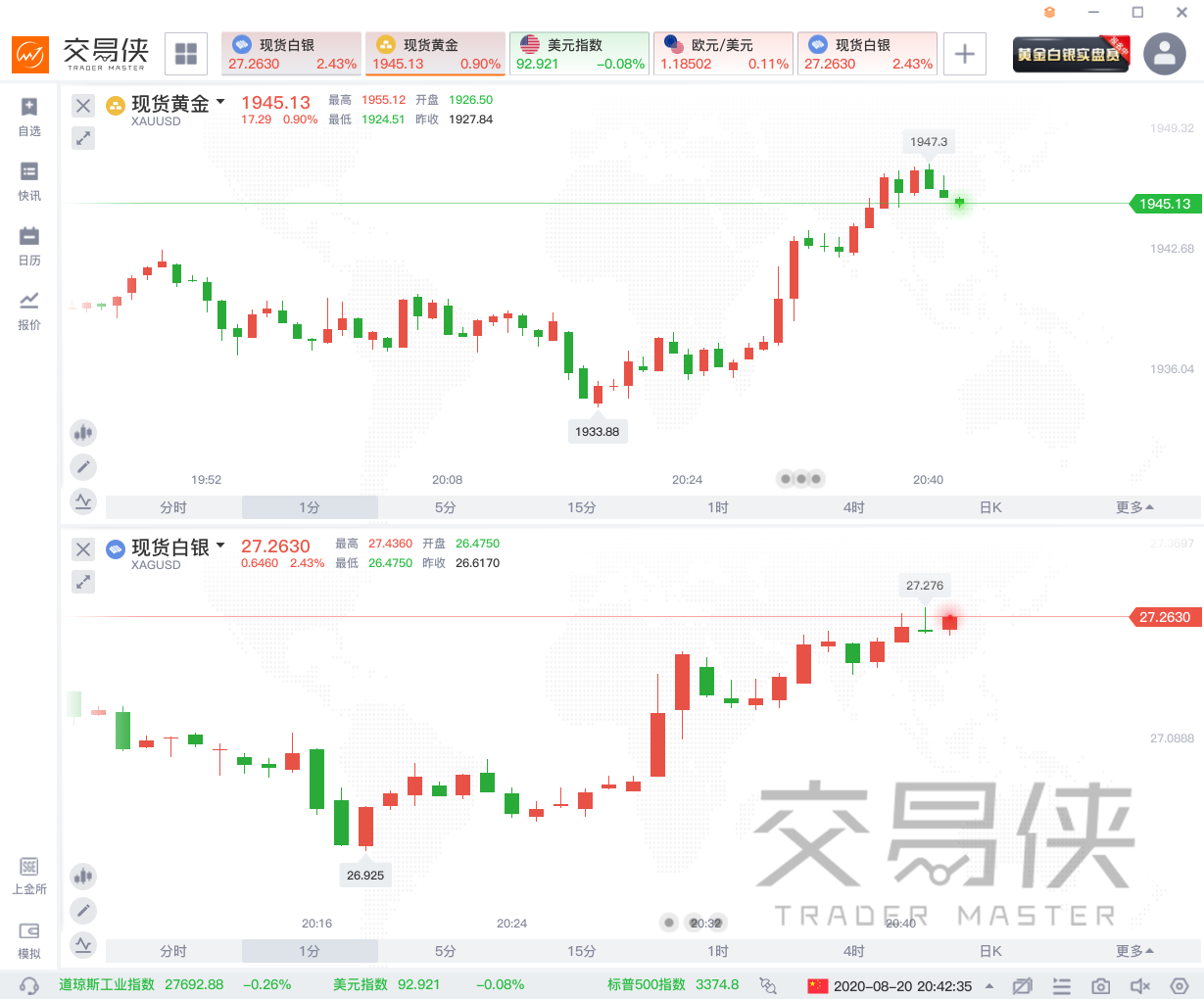Click 标普500指数 ticker in status bar

point(673,985)
